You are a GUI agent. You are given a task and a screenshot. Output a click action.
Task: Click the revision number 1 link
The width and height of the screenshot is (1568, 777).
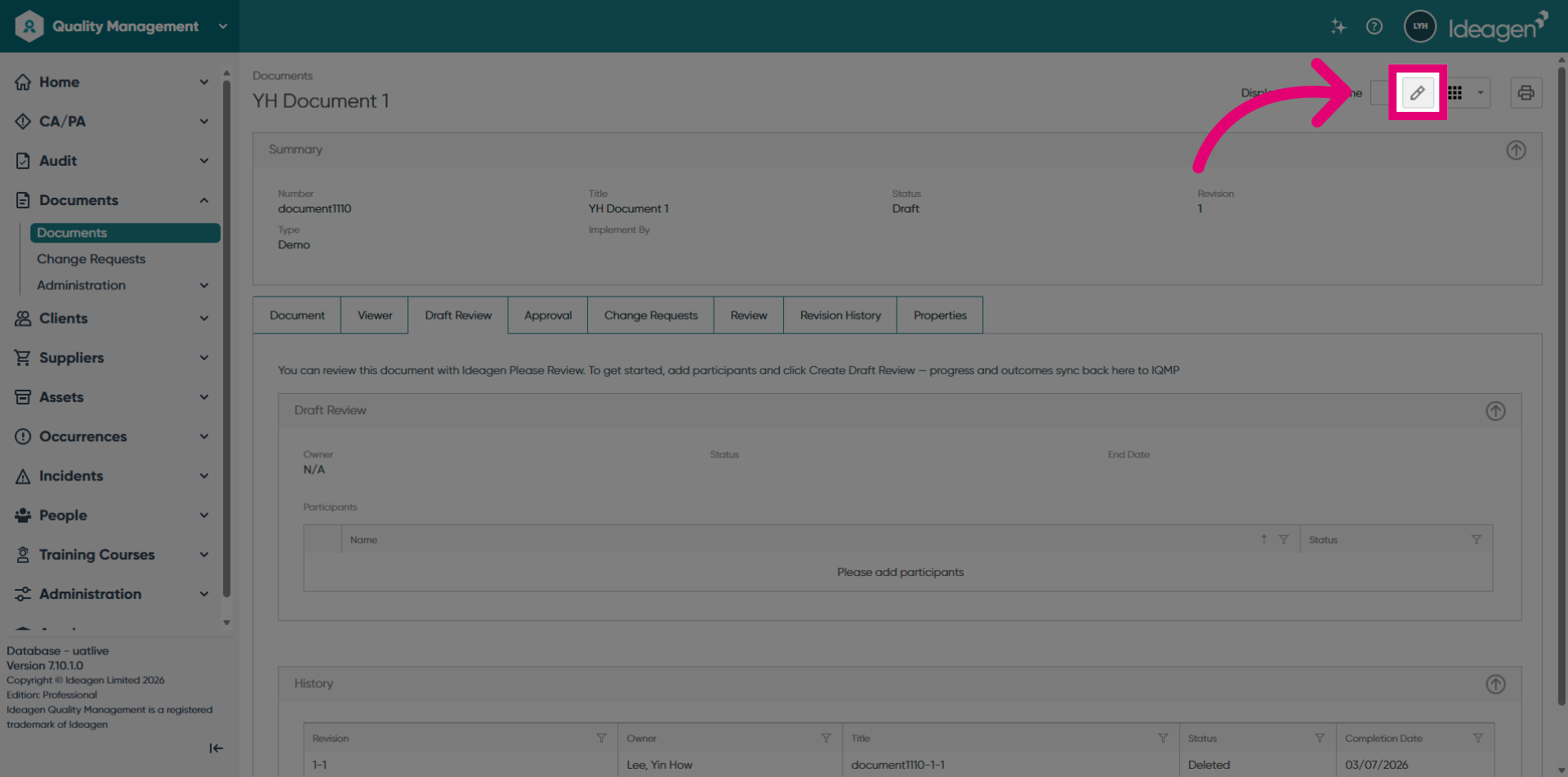(1200, 209)
